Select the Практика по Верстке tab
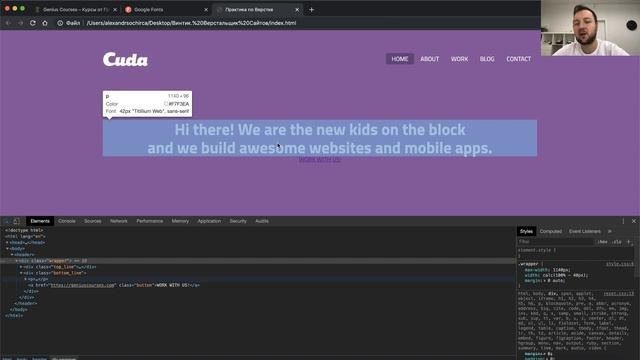Screen dimensions: 640x360 (257, 9)
